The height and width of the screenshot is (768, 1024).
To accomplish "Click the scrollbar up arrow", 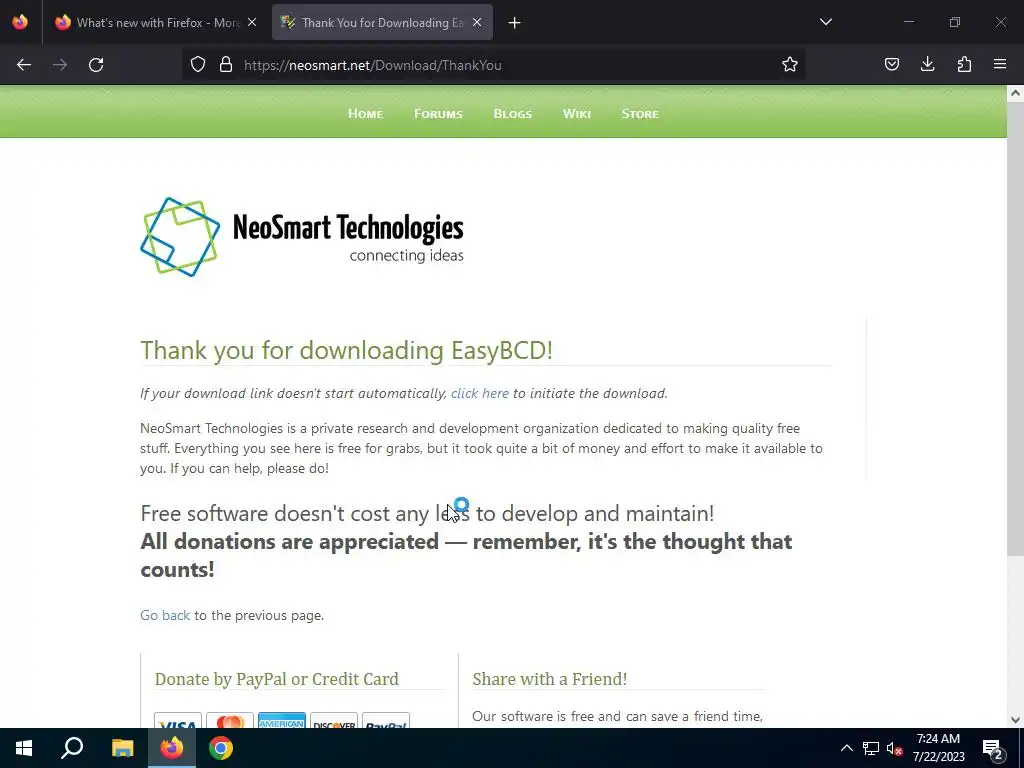I will [1016, 93].
